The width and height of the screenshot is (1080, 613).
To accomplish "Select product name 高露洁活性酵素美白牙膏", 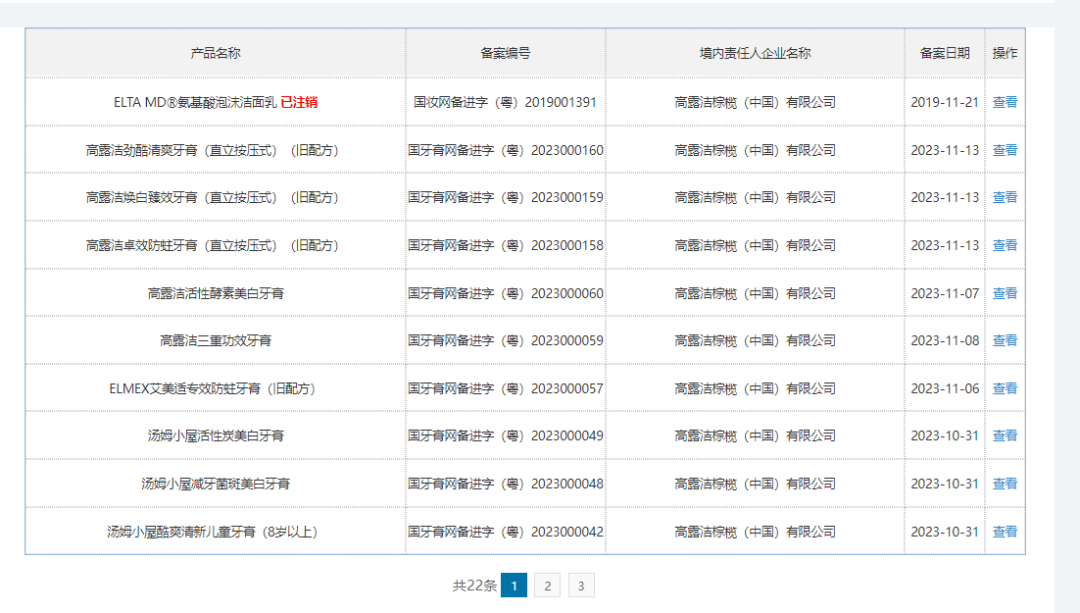I will (x=216, y=293).
